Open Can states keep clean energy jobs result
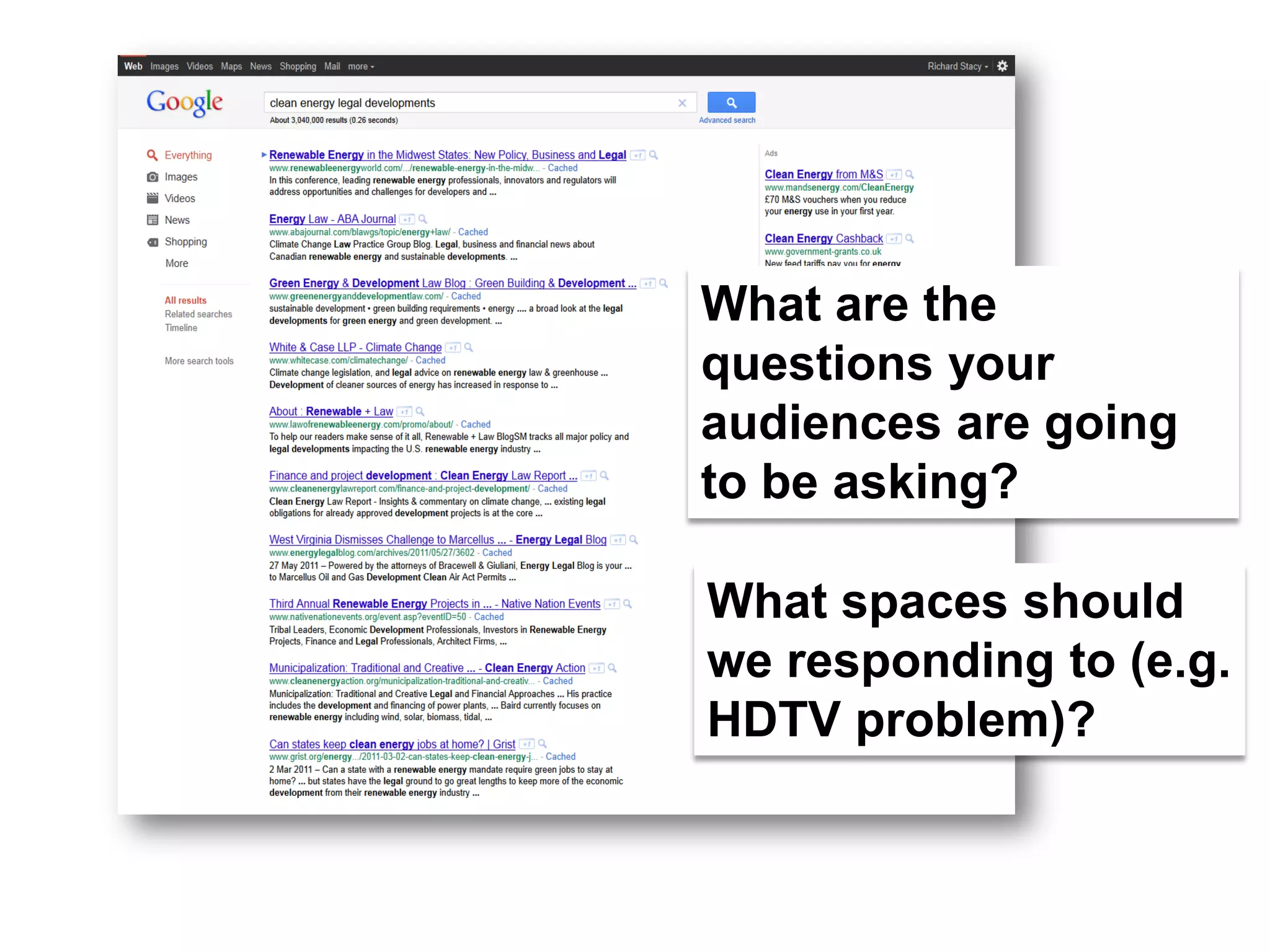 [392, 744]
